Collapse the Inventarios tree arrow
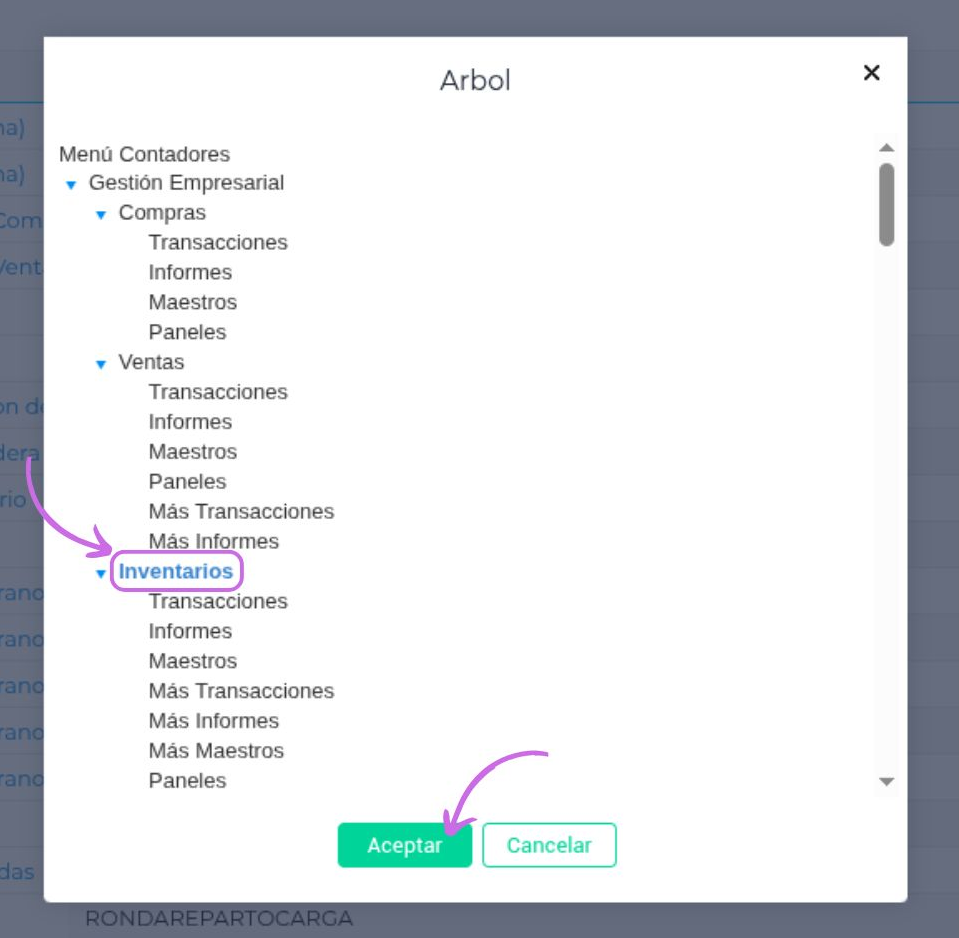Screen dimensions: 959x938 coord(101,574)
